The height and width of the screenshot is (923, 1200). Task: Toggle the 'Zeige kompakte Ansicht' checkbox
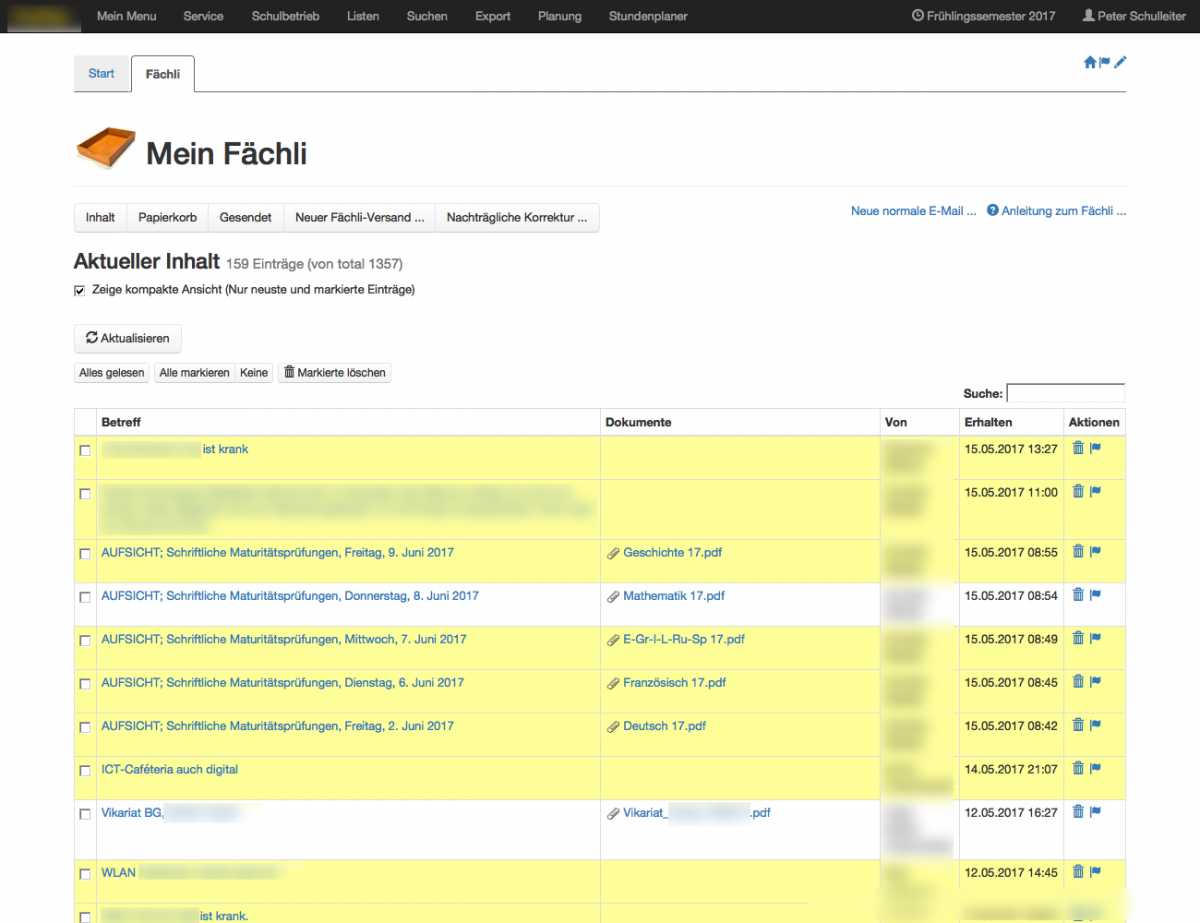coord(80,290)
